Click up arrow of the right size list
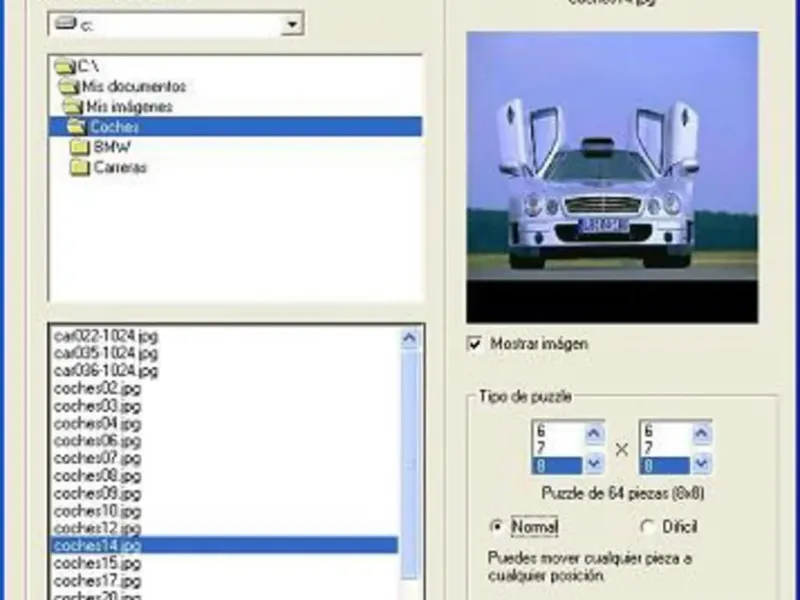 tap(701, 433)
